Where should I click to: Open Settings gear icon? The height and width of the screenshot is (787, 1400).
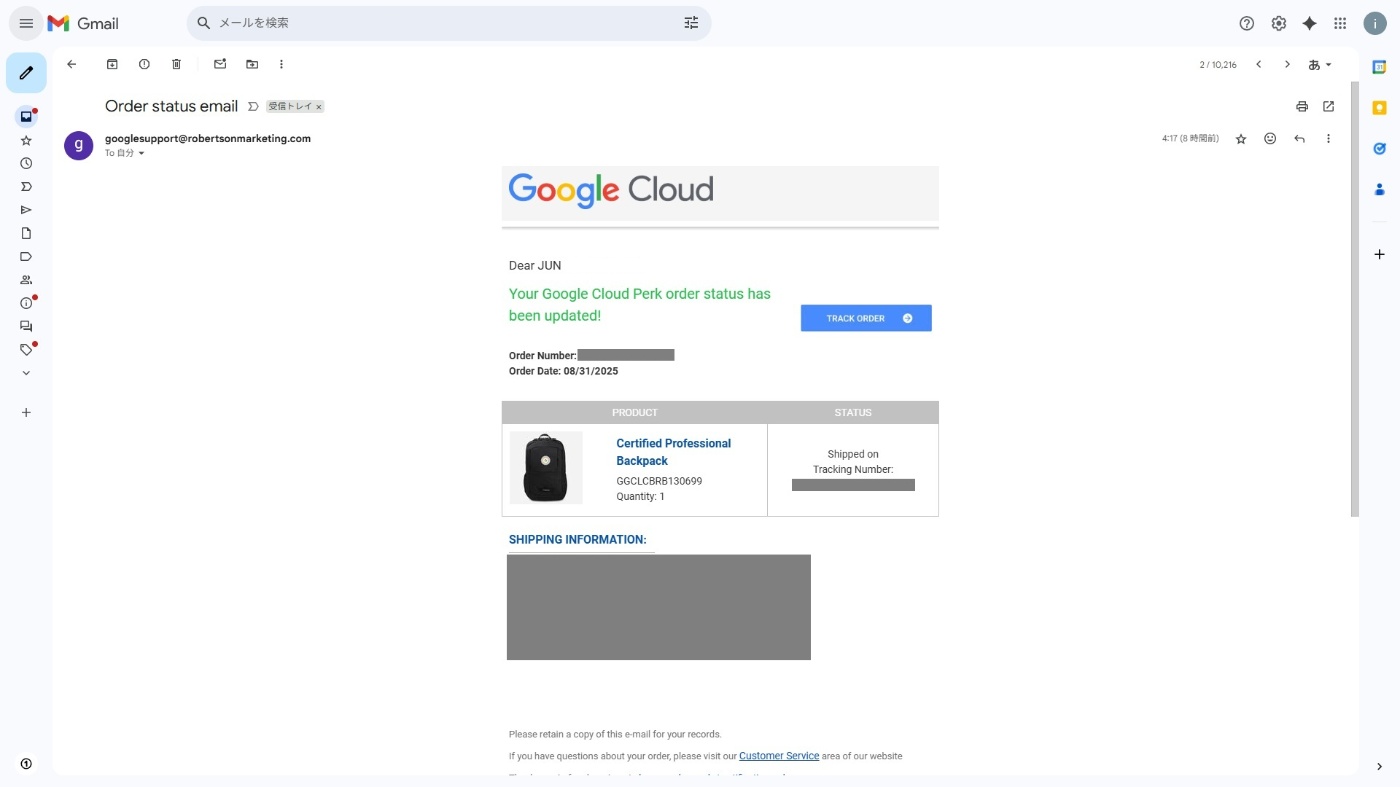point(1278,23)
